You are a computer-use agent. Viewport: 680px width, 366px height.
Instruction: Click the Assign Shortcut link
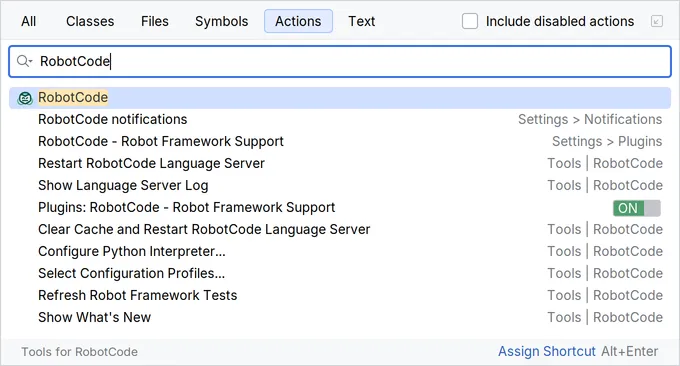click(x=546, y=351)
